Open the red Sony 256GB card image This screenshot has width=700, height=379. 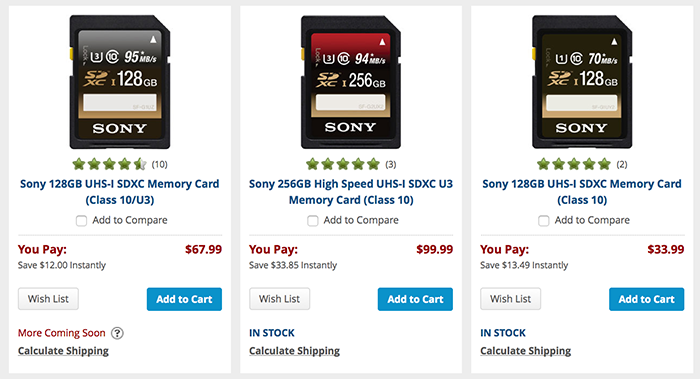click(351, 82)
